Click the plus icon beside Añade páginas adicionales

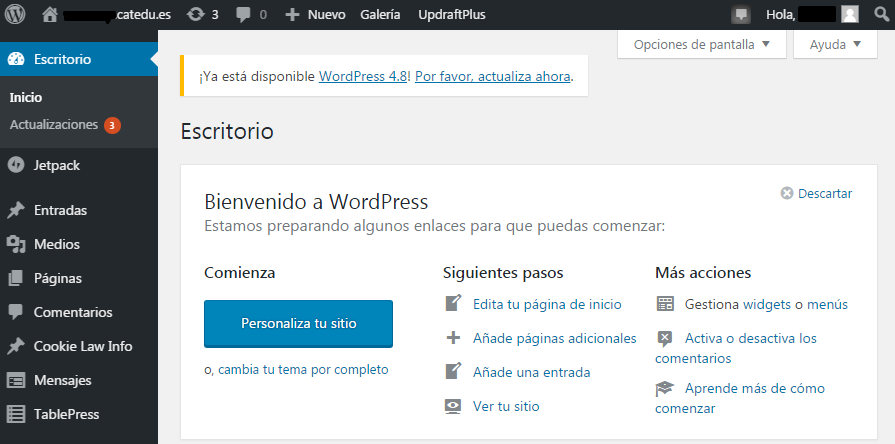453,338
